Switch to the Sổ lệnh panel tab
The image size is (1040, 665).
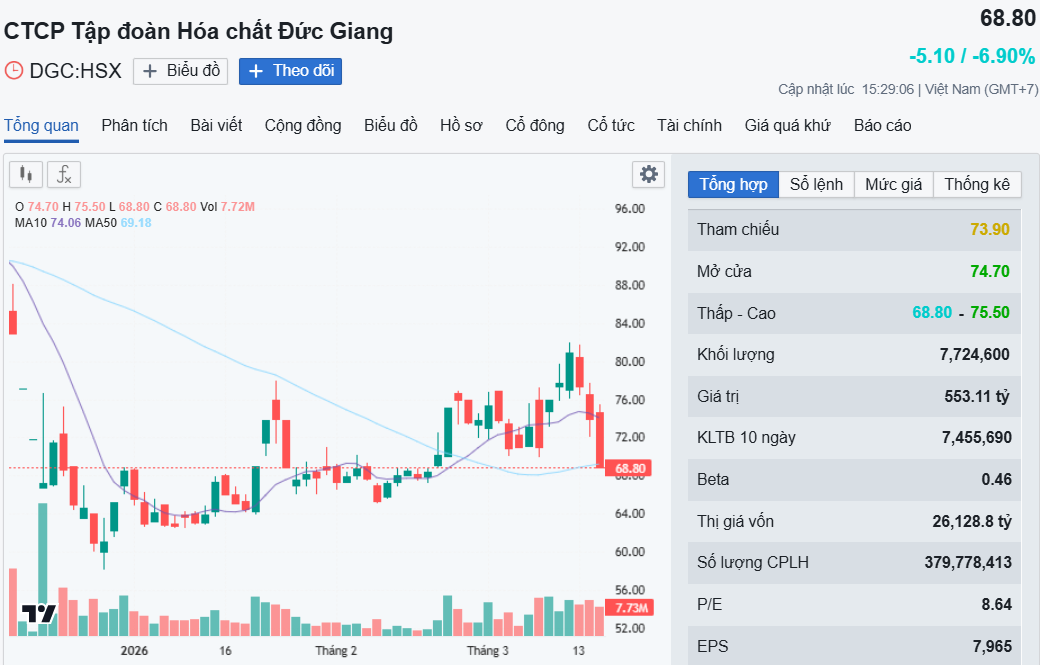click(x=816, y=184)
